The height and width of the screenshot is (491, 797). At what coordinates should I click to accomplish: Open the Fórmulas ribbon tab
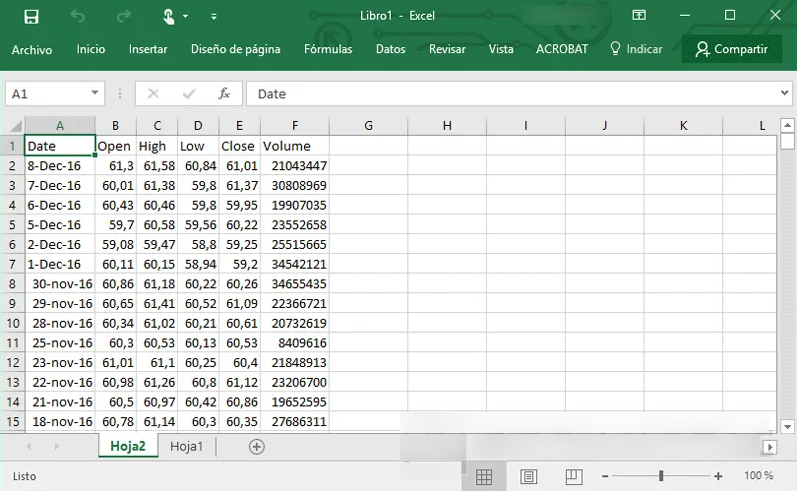click(x=328, y=49)
